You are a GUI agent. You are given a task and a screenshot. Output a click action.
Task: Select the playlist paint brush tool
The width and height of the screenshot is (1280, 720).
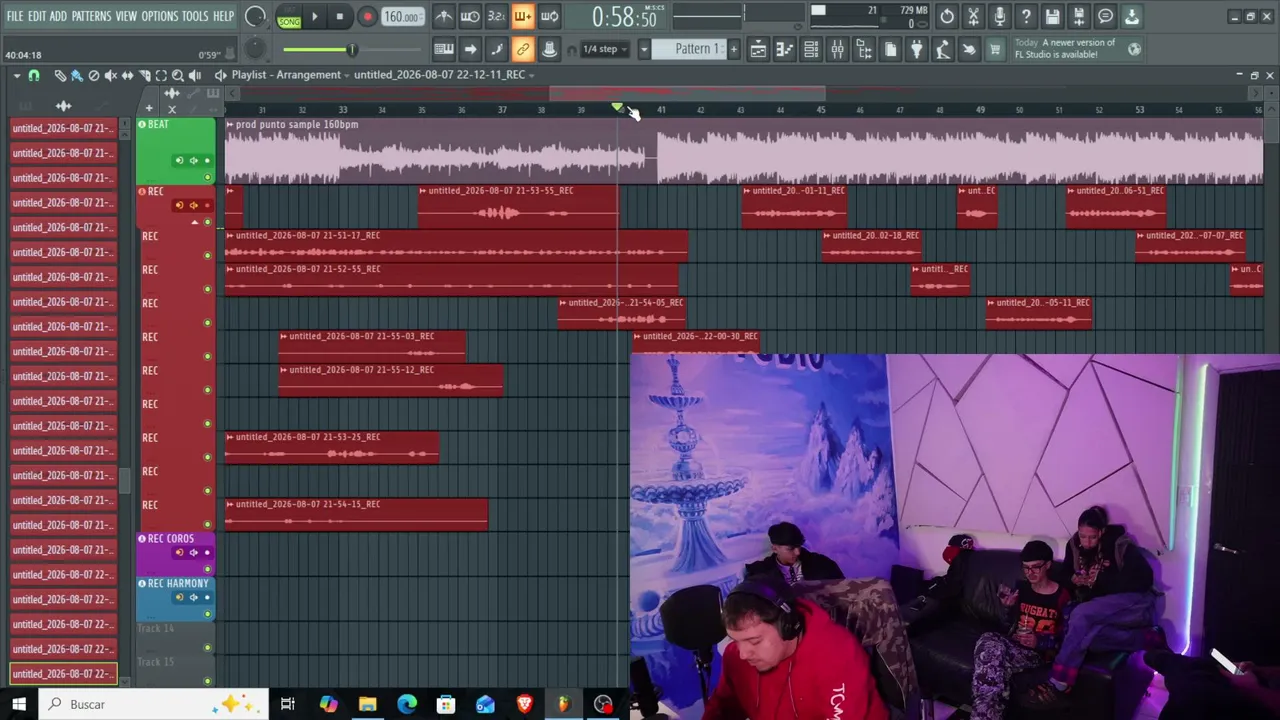point(77,75)
